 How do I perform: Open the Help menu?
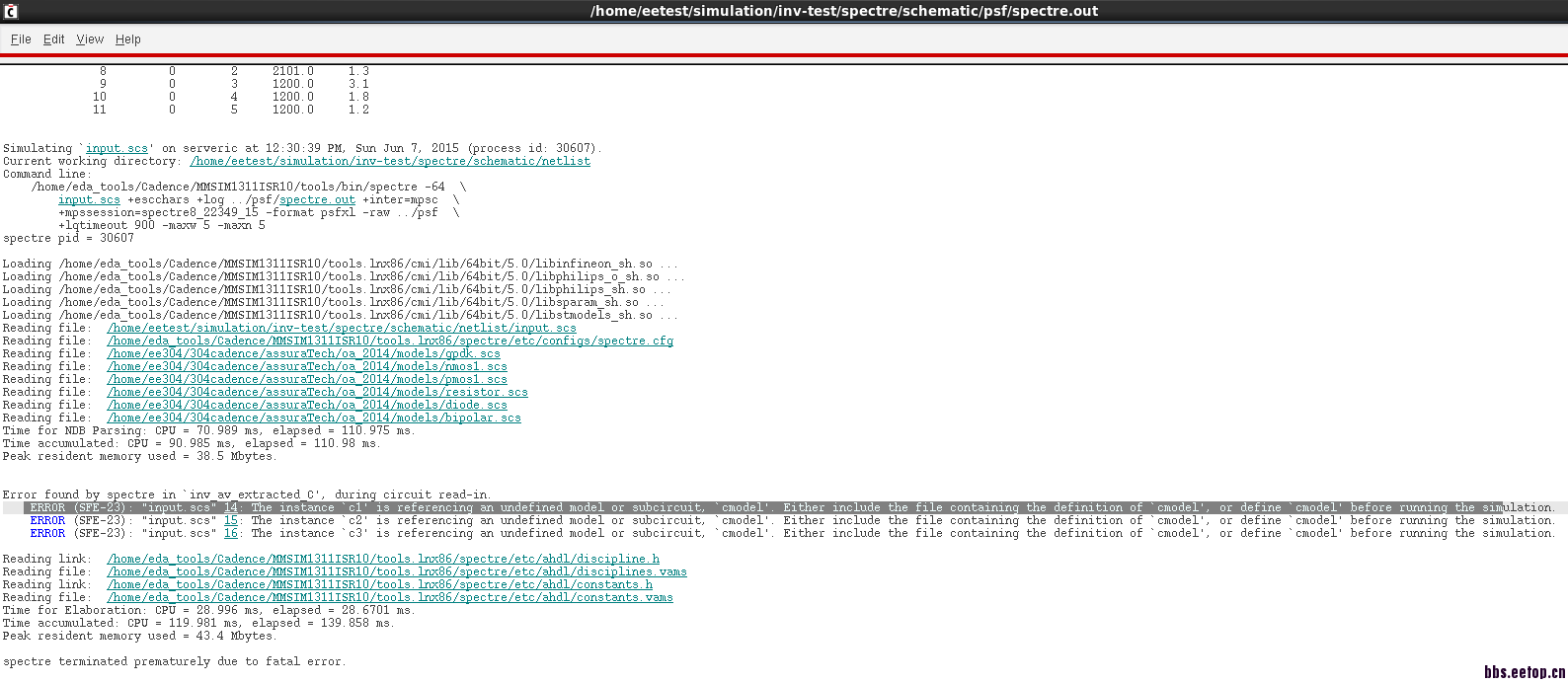coord(128,39)
